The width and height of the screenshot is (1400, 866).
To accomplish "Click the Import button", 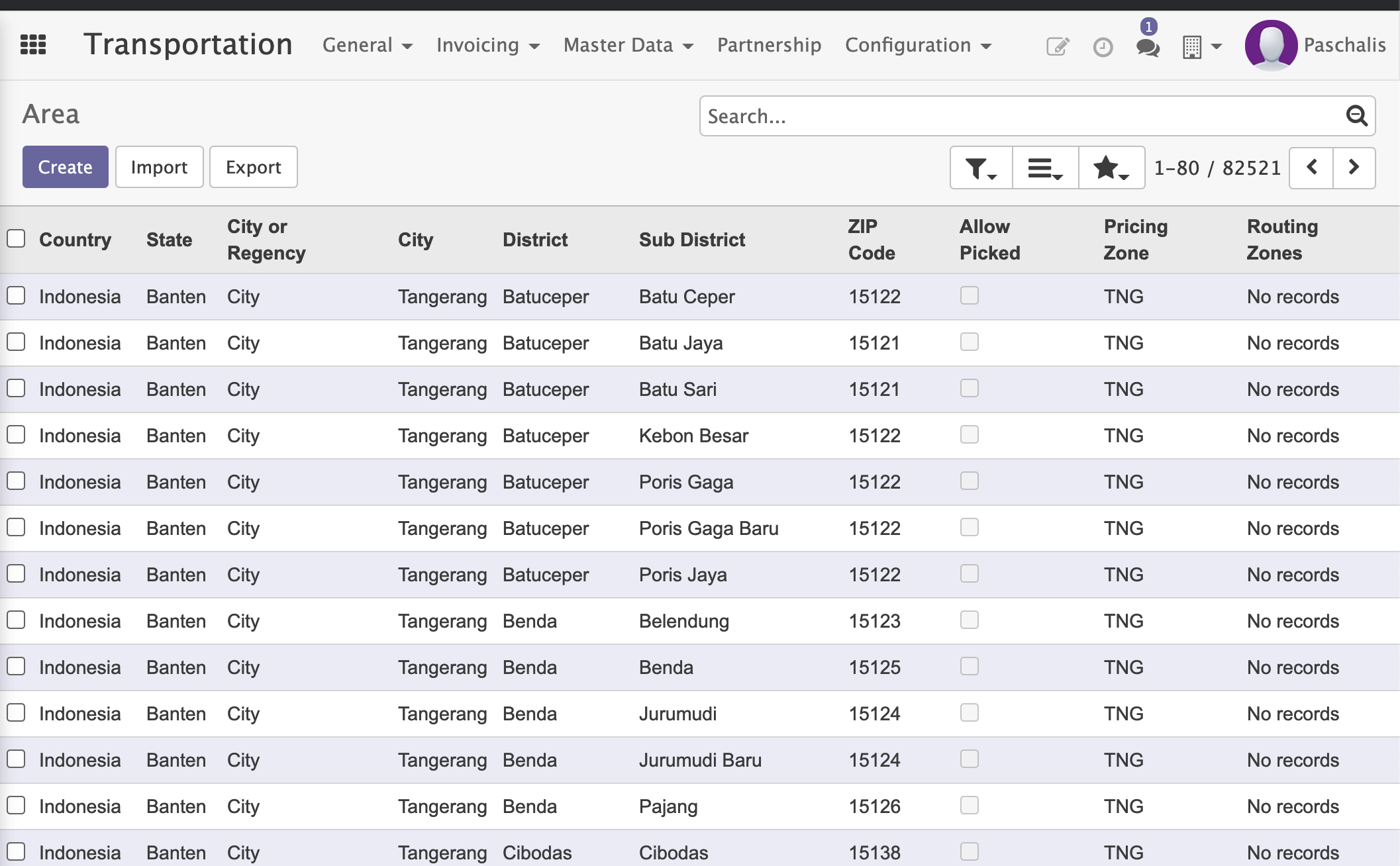I will [160, 167].
